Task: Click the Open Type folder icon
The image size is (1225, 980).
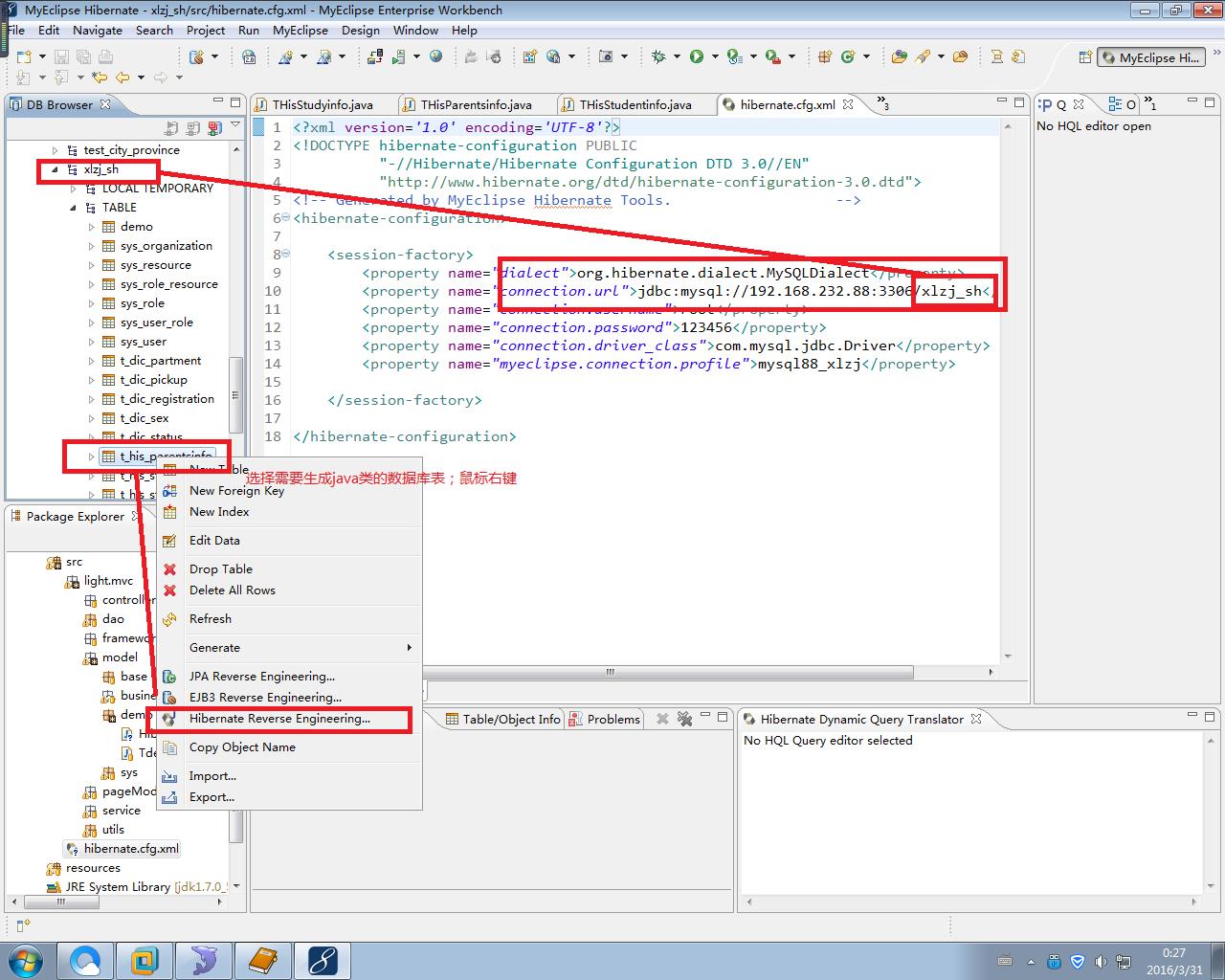Action: point(900,56)
